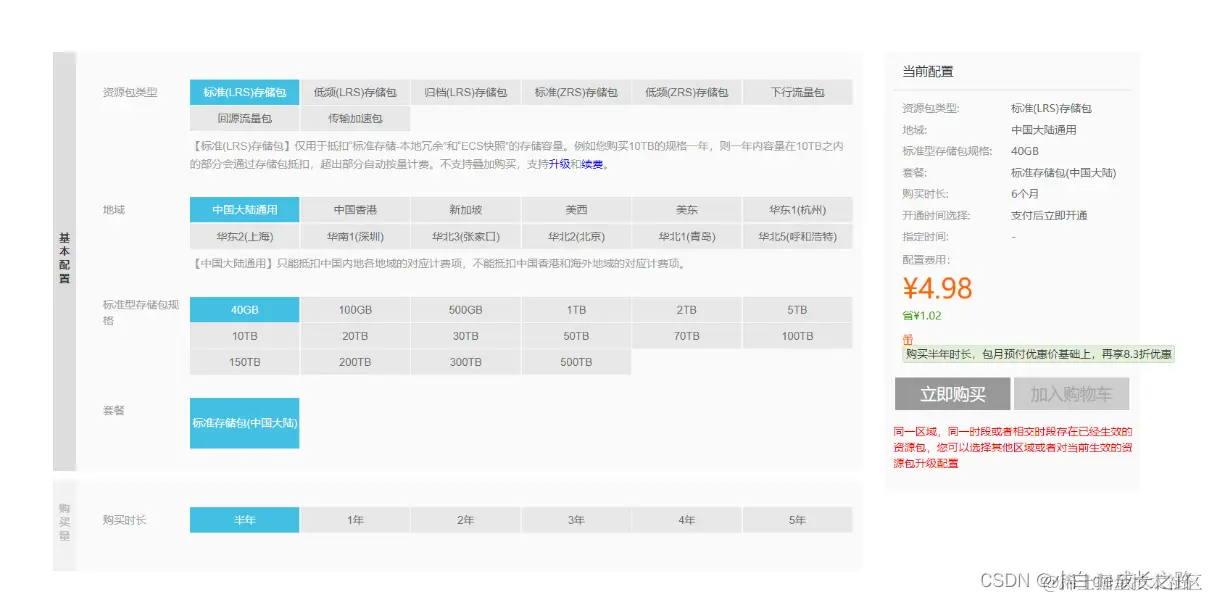
Task: Select the 美西 region
Action: click(576, 210)
